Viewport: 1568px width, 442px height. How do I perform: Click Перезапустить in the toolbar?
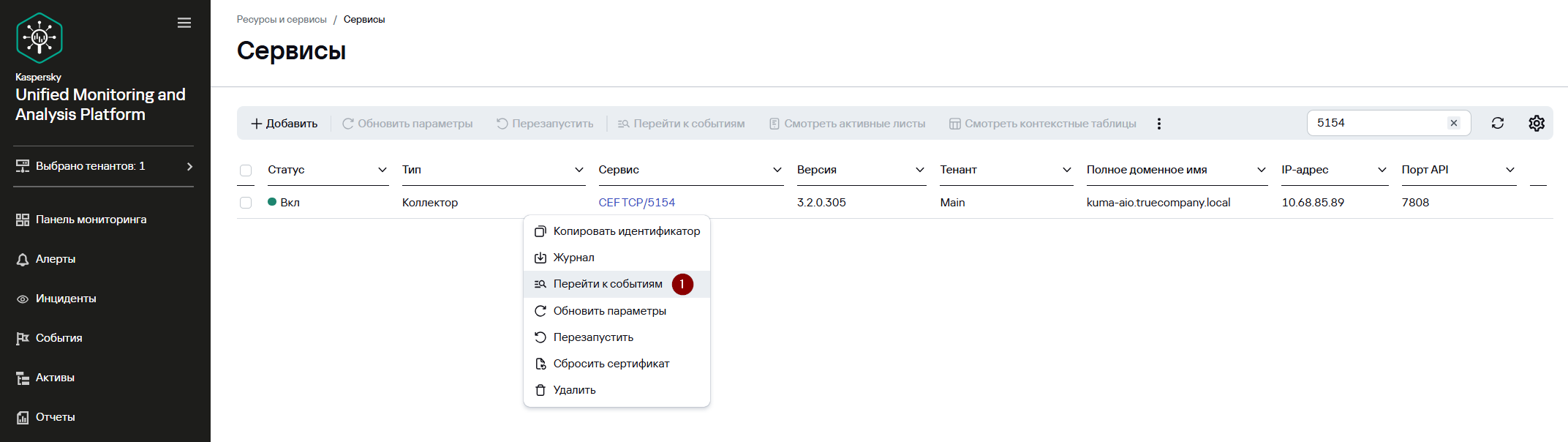[x=545, y=124]
